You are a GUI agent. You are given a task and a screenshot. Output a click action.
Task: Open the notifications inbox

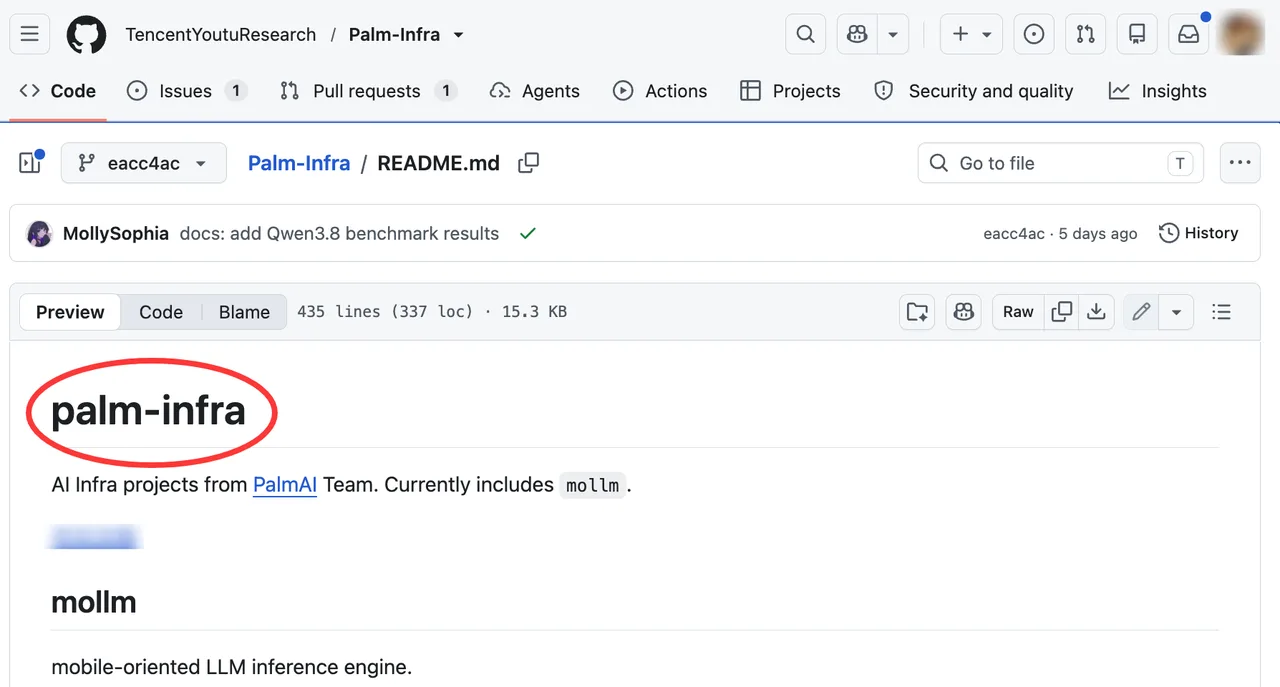[x=1188, y=35]
